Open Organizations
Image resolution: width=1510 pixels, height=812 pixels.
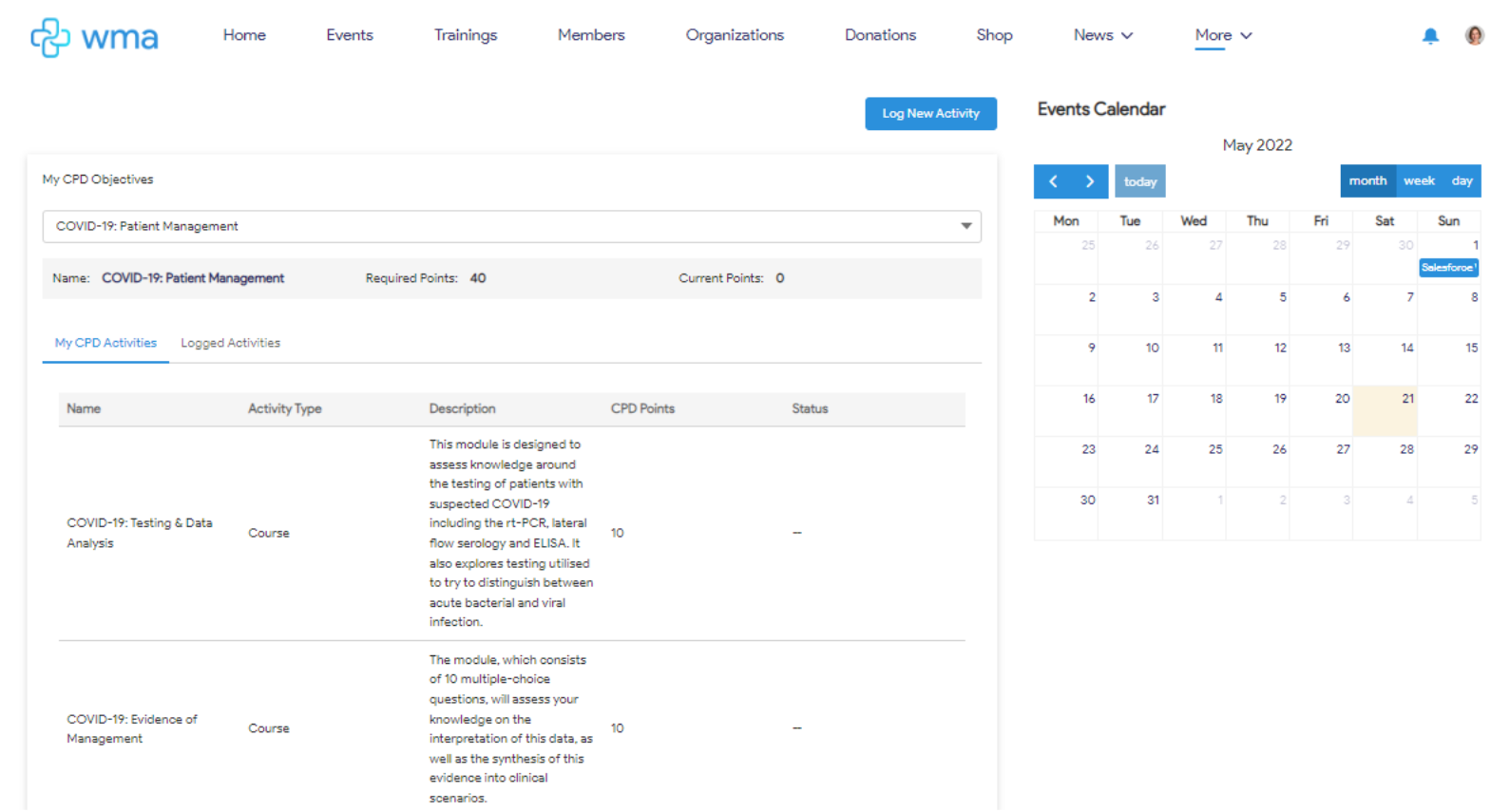735,35
